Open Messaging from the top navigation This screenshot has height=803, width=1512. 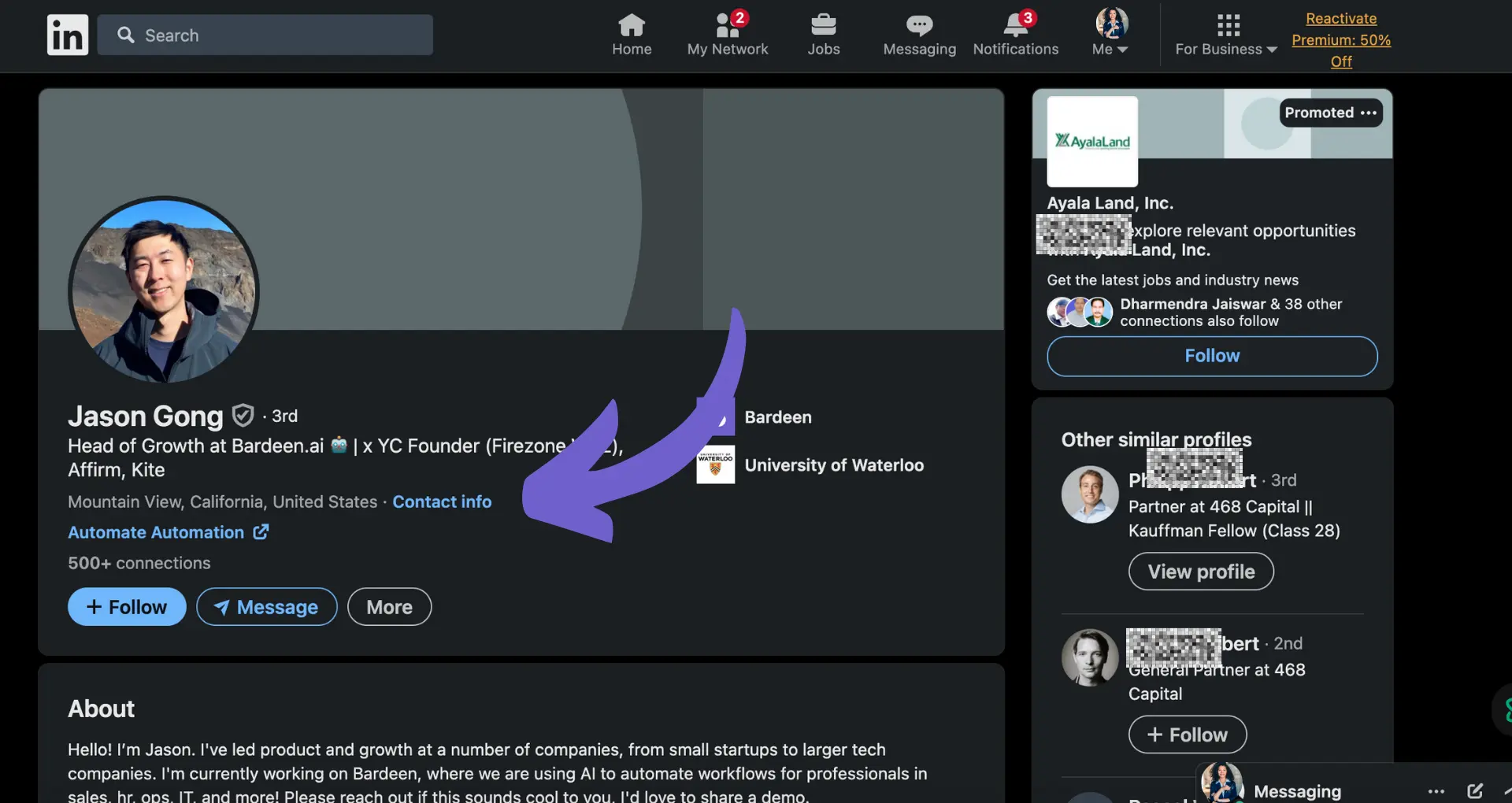tap(919, 35)
